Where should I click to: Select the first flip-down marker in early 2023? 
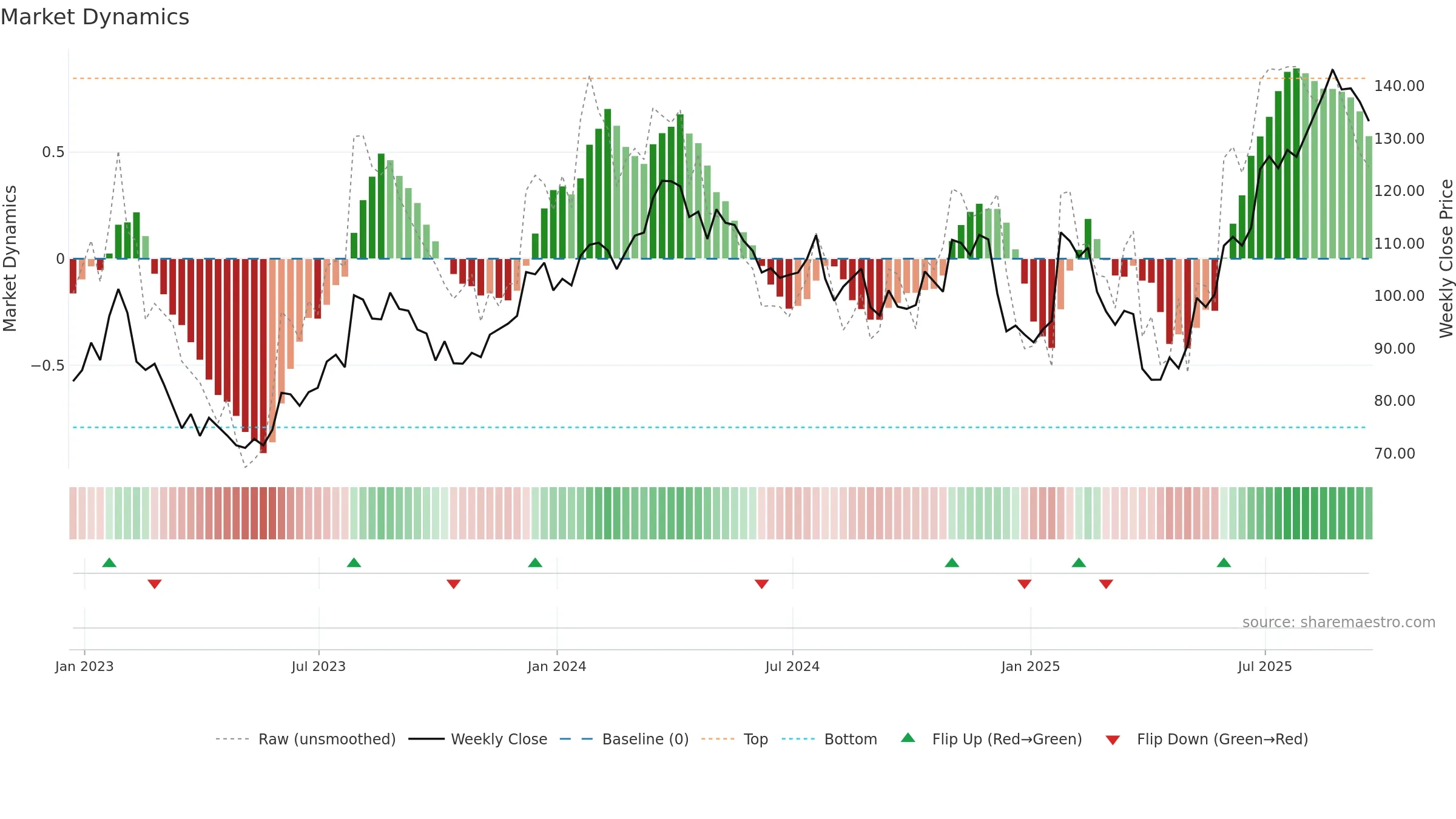click(155, 584)
